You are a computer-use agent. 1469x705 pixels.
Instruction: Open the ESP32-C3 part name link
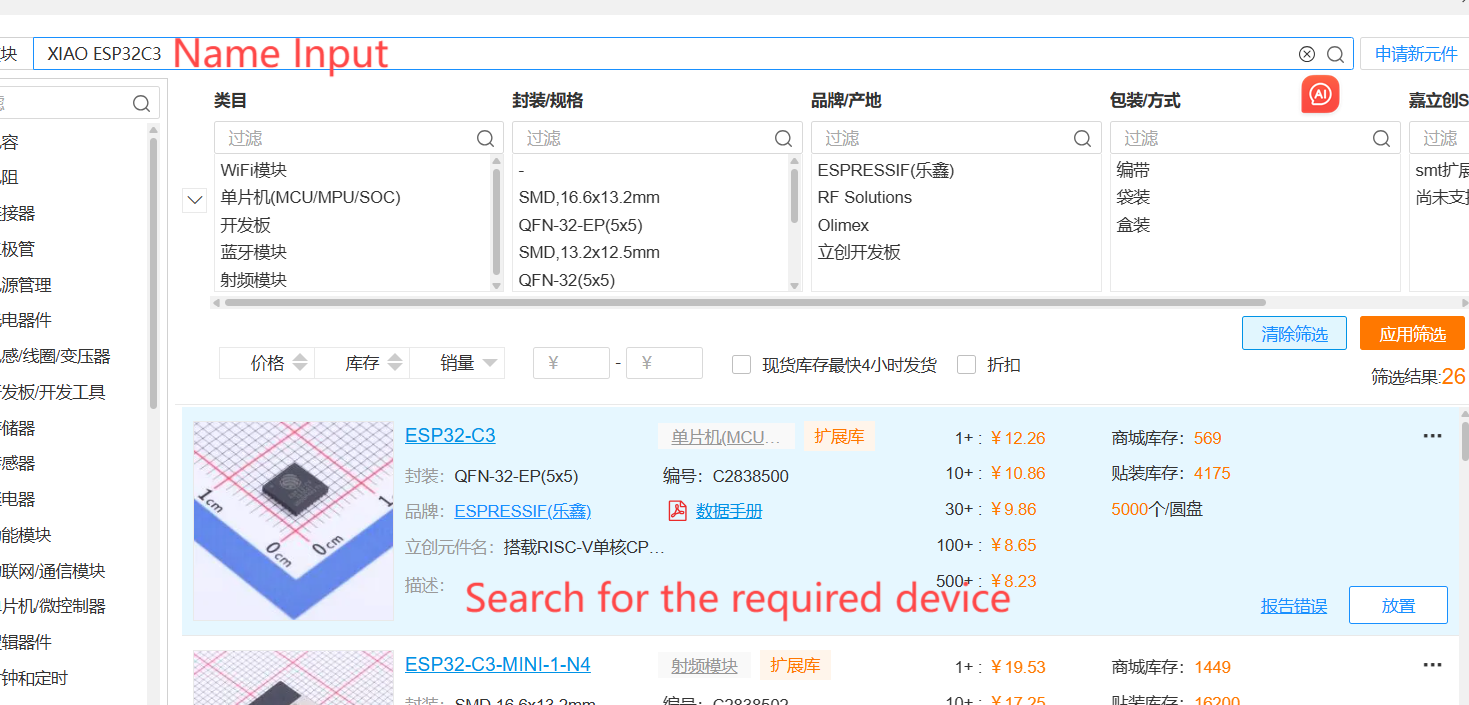(x=450, y=436)
